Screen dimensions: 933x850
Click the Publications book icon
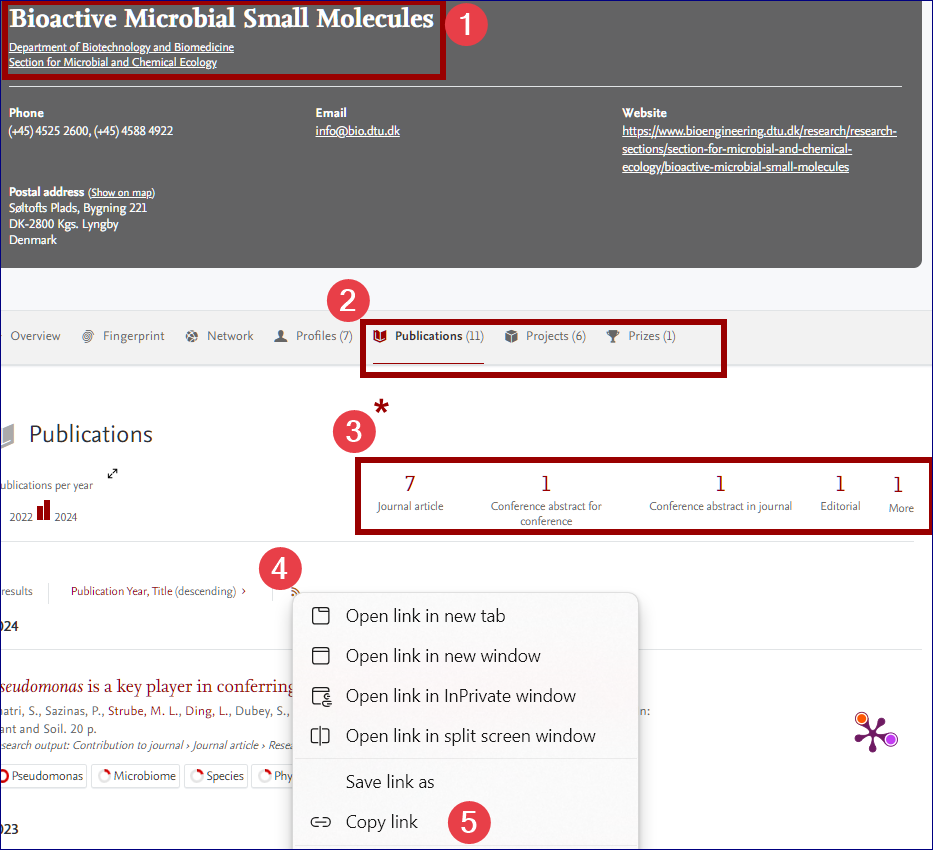[380, 336]
